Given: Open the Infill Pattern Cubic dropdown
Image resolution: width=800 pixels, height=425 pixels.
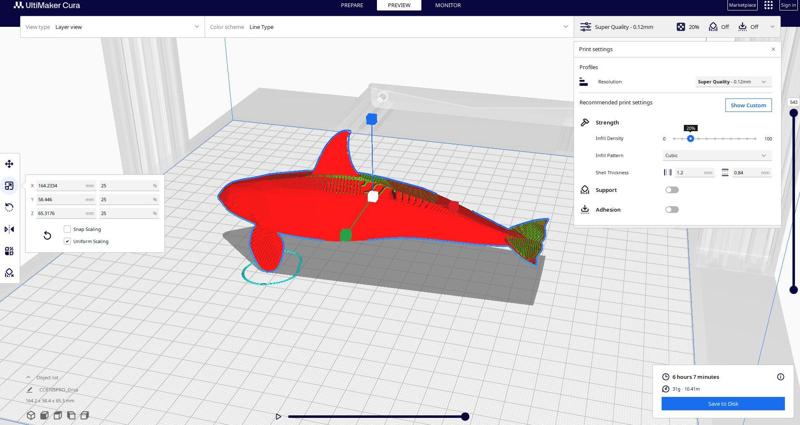Looking at the screenshot, I should [x=717, y=155].
